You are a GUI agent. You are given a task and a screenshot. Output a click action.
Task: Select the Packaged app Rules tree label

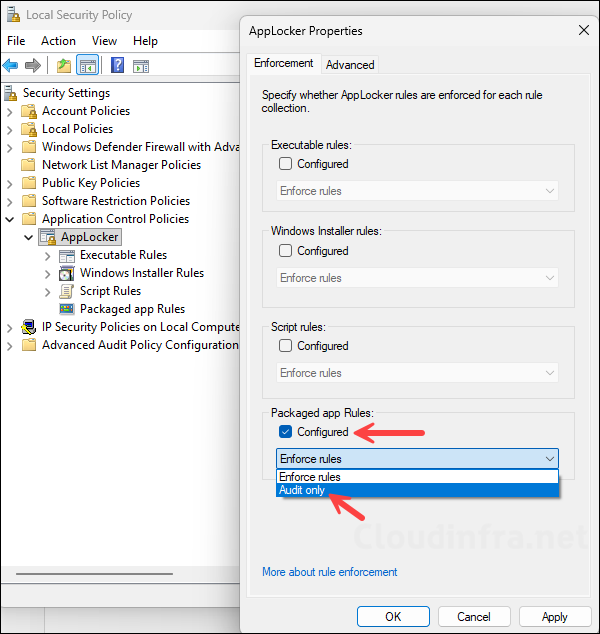pos(132,309)
